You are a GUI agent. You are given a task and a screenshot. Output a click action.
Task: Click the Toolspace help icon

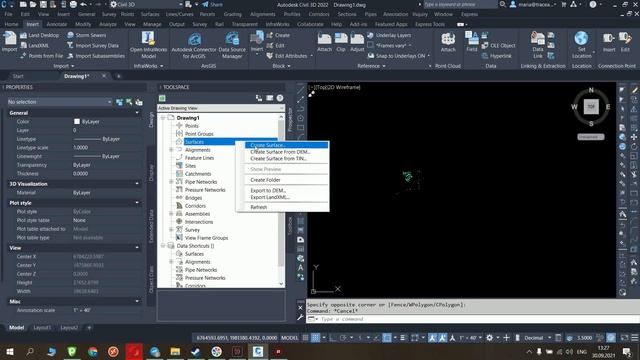coord(280,98)
